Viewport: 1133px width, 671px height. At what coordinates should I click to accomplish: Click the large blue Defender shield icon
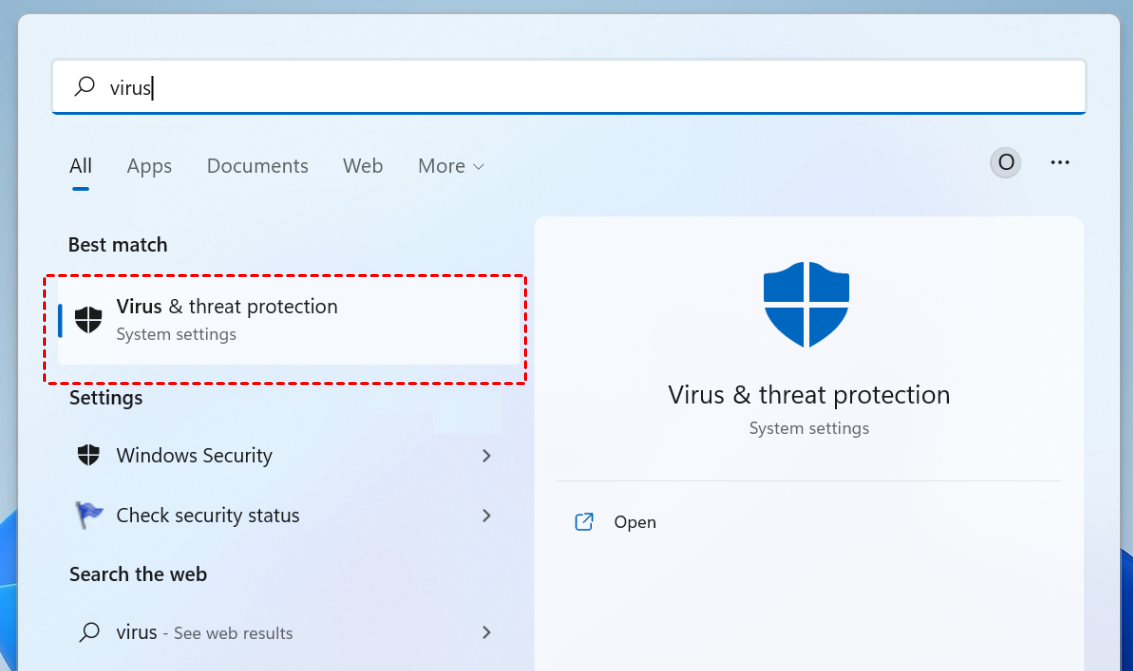coord(806,305)
